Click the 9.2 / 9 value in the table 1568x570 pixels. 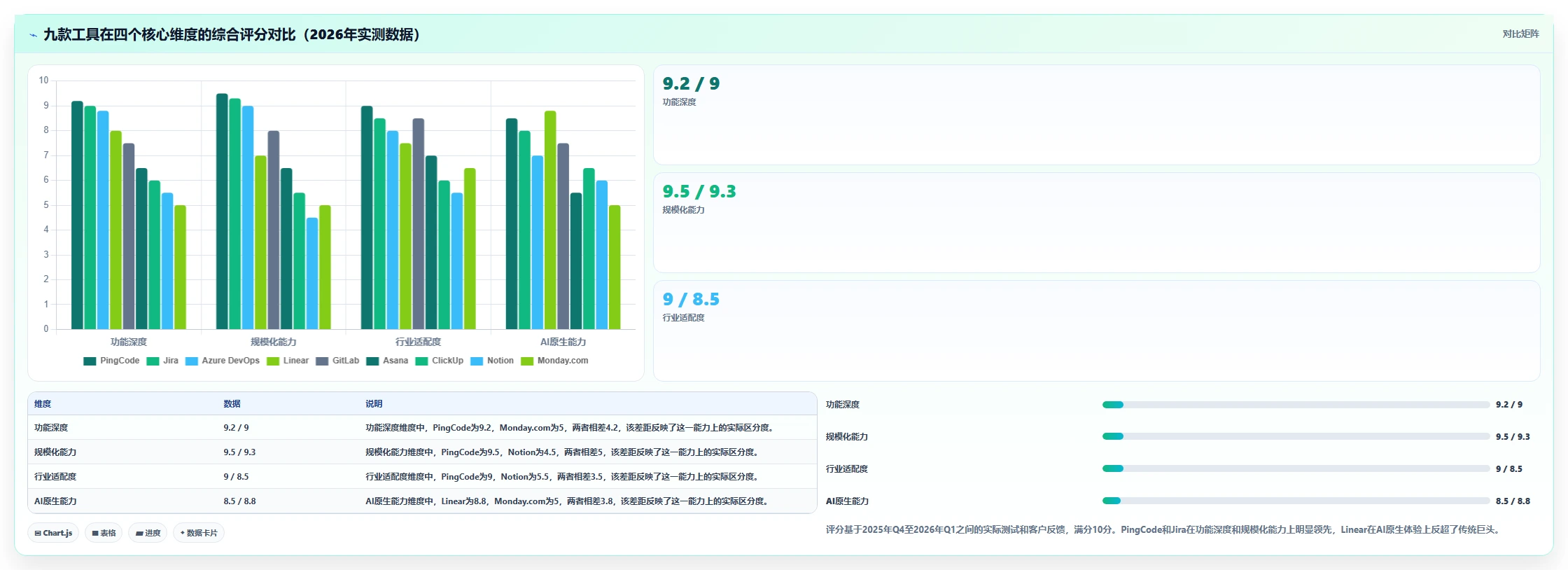(x=236, y=428)
